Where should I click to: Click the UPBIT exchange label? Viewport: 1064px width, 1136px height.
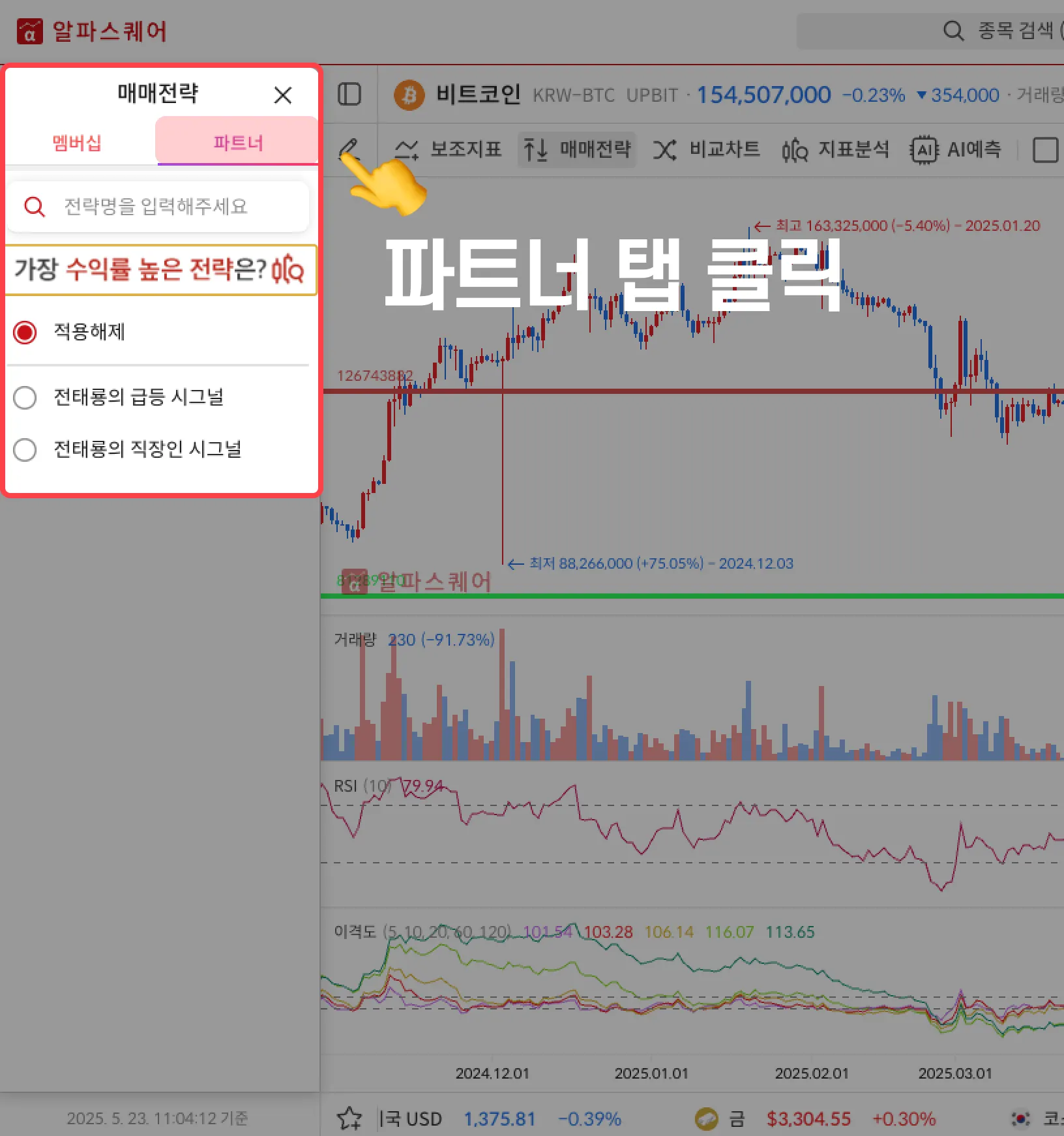click(x=652, y=96)
